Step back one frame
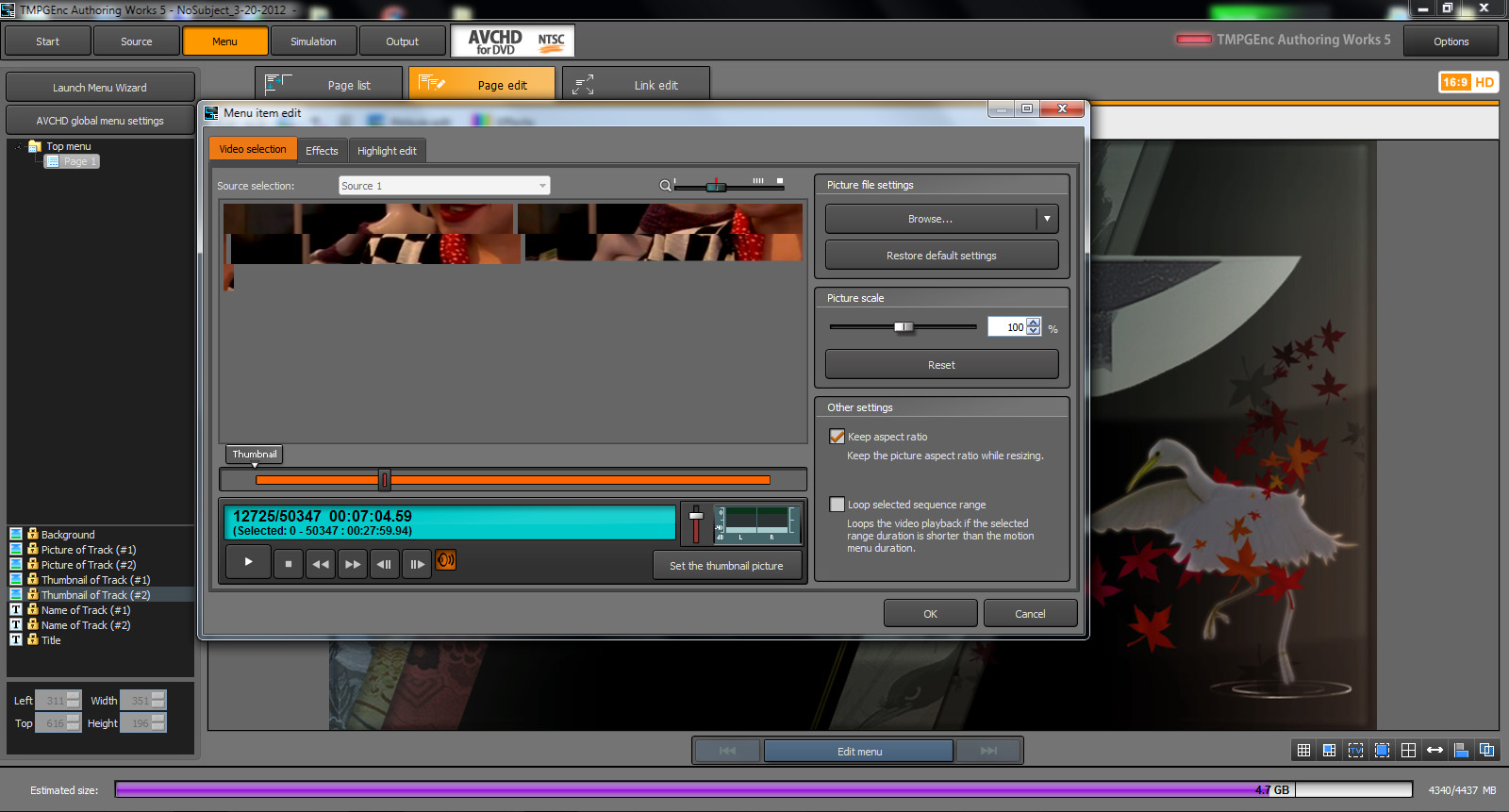1509x812 pixels. [x=384, y=564]
